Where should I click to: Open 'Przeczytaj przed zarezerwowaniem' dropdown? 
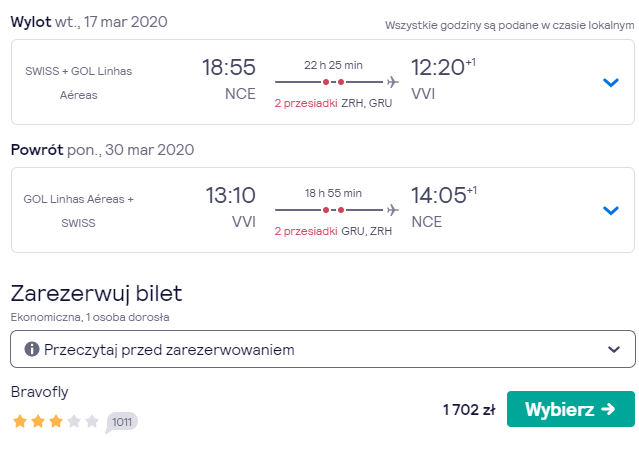click(323, 349)
